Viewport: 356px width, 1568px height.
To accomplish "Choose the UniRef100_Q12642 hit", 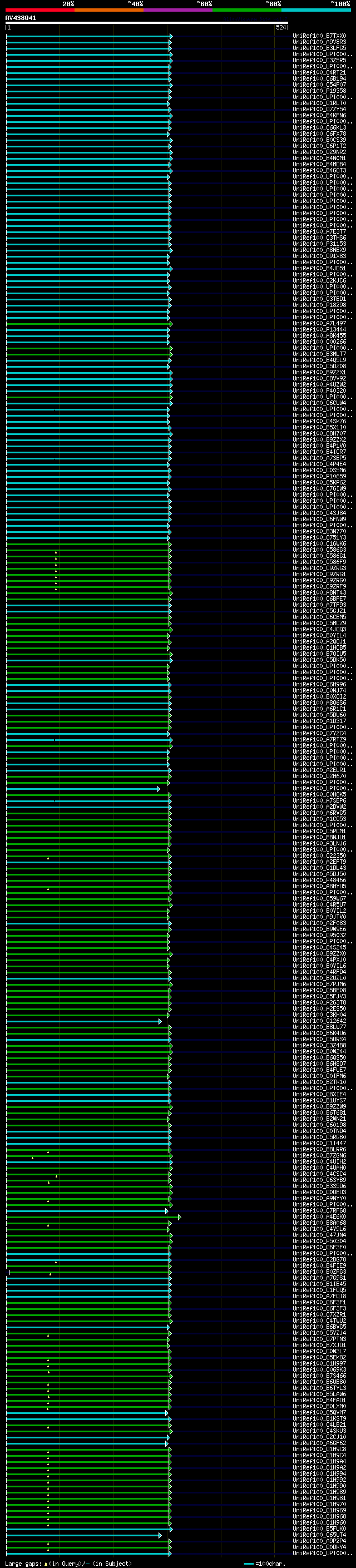I will [x=319, y=1021].
